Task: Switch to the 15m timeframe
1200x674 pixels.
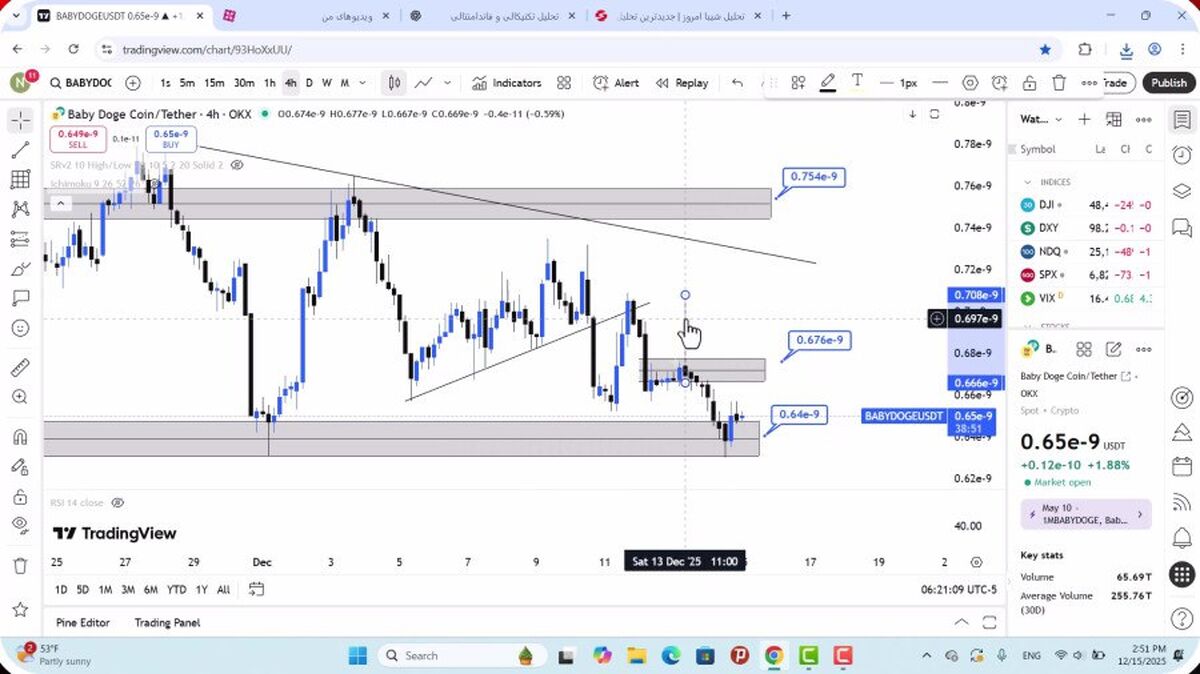Action: (214, 83)
